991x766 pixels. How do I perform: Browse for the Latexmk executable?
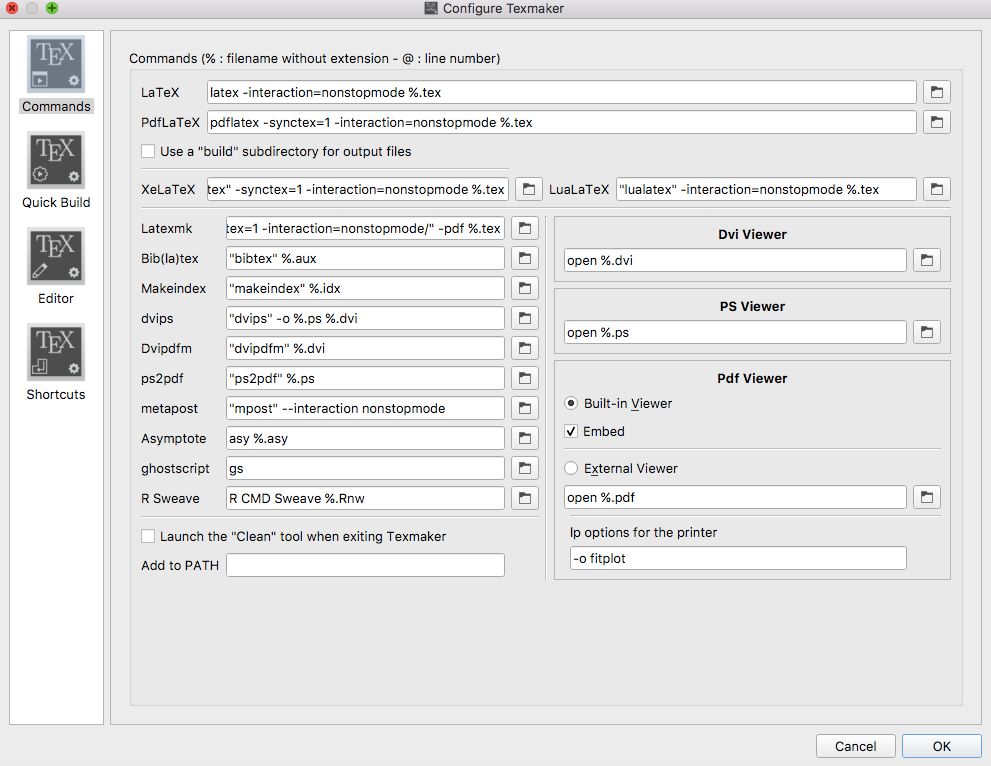coord(525,228)
